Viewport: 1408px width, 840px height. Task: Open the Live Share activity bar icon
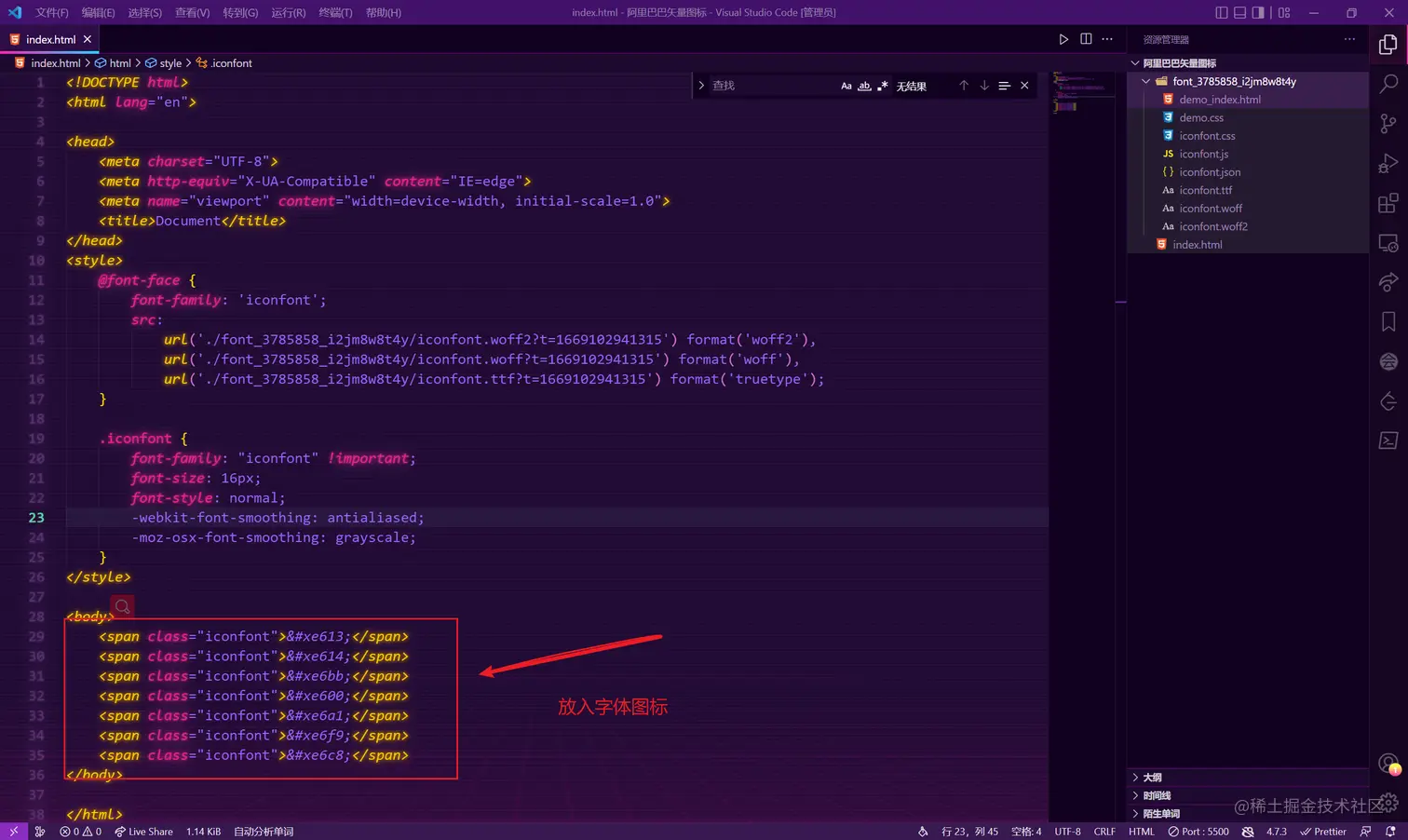point(1388,282)
